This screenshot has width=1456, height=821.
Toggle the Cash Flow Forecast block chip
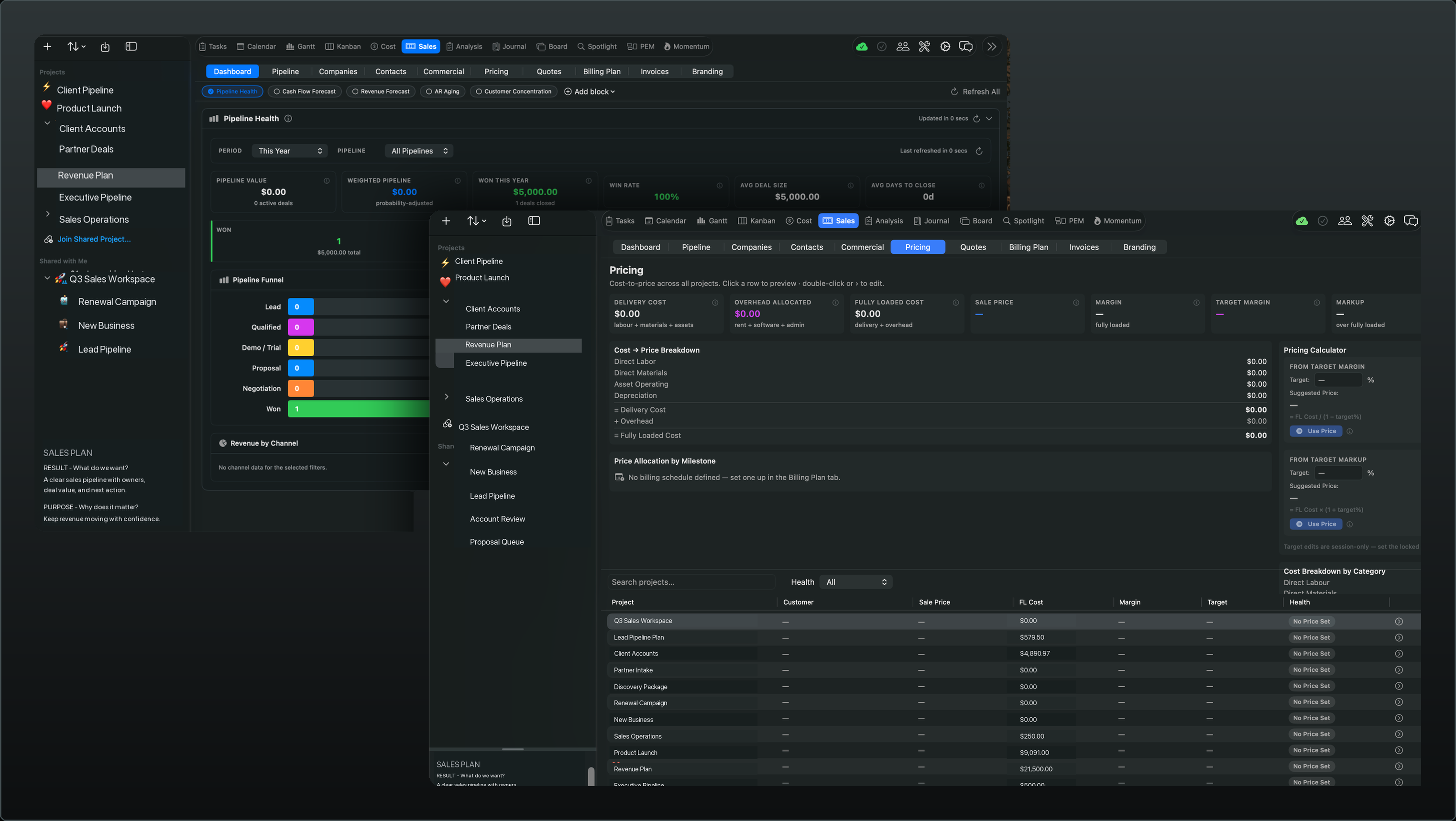coord(305,91)
